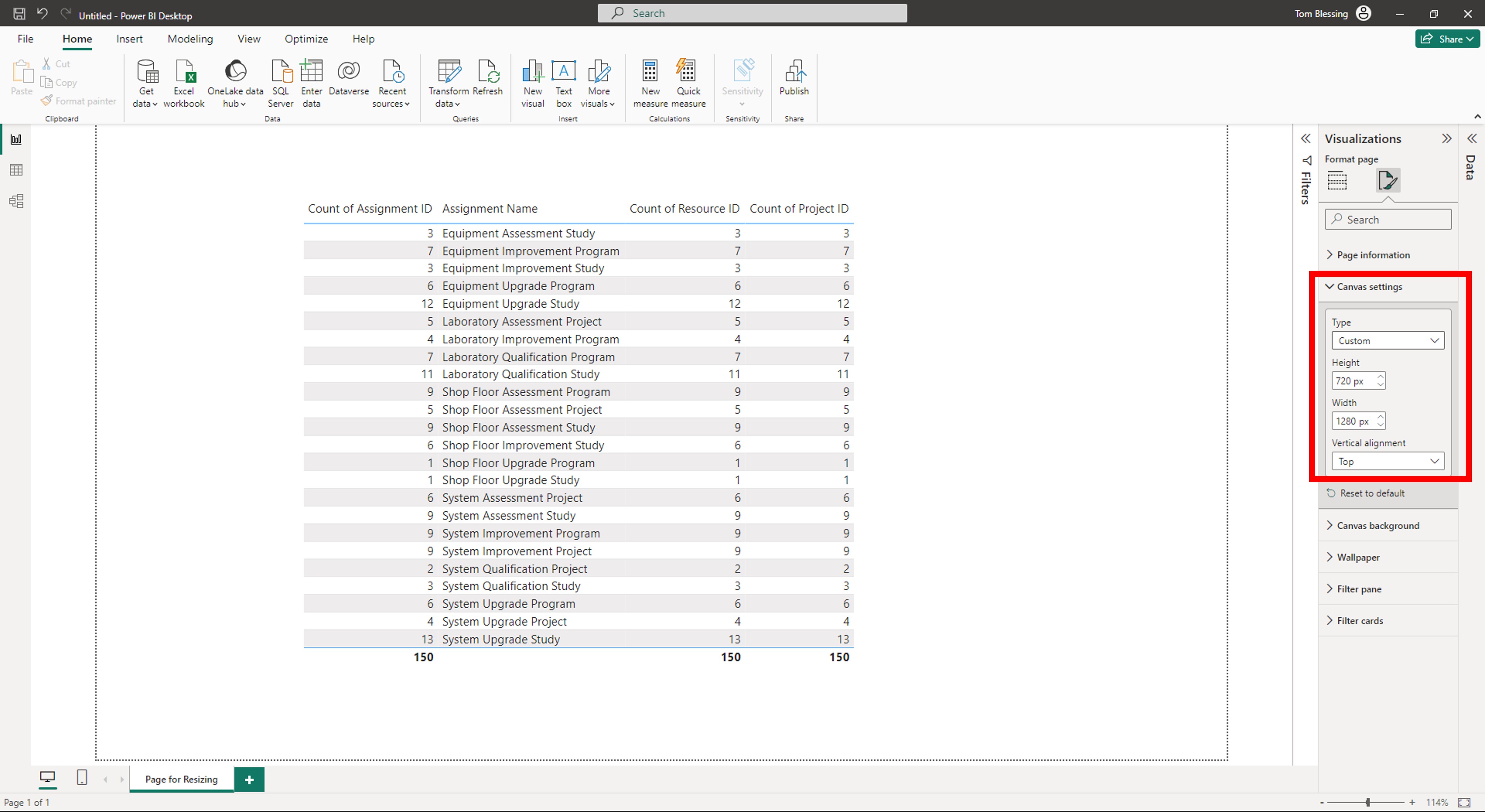Image resolution: width=1485 pixels, height=812 pixels.
Task: Open the Excel workbook data source
Action: 184,72
